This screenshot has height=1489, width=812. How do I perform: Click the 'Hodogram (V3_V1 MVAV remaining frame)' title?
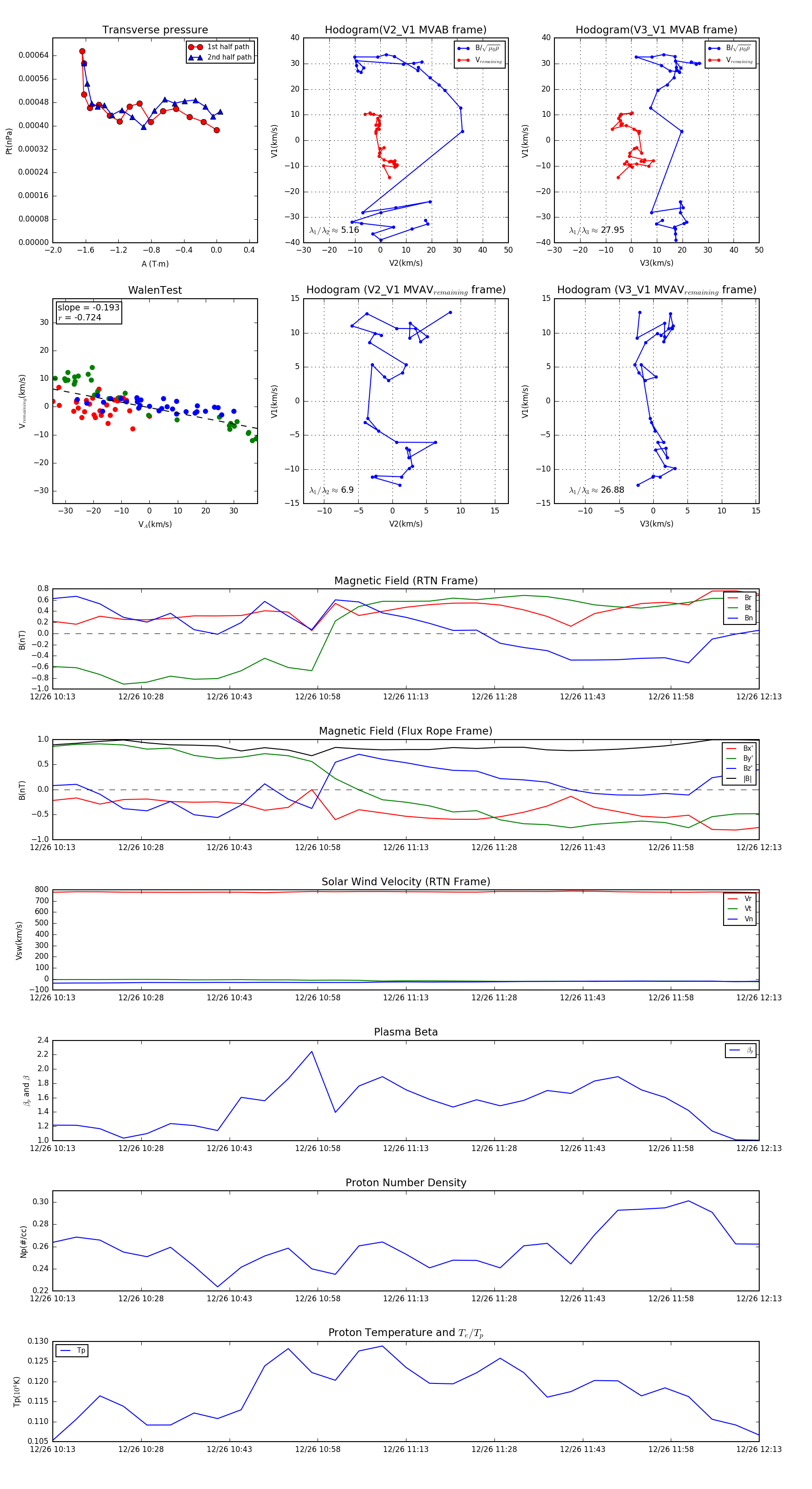tap(656, 290)
